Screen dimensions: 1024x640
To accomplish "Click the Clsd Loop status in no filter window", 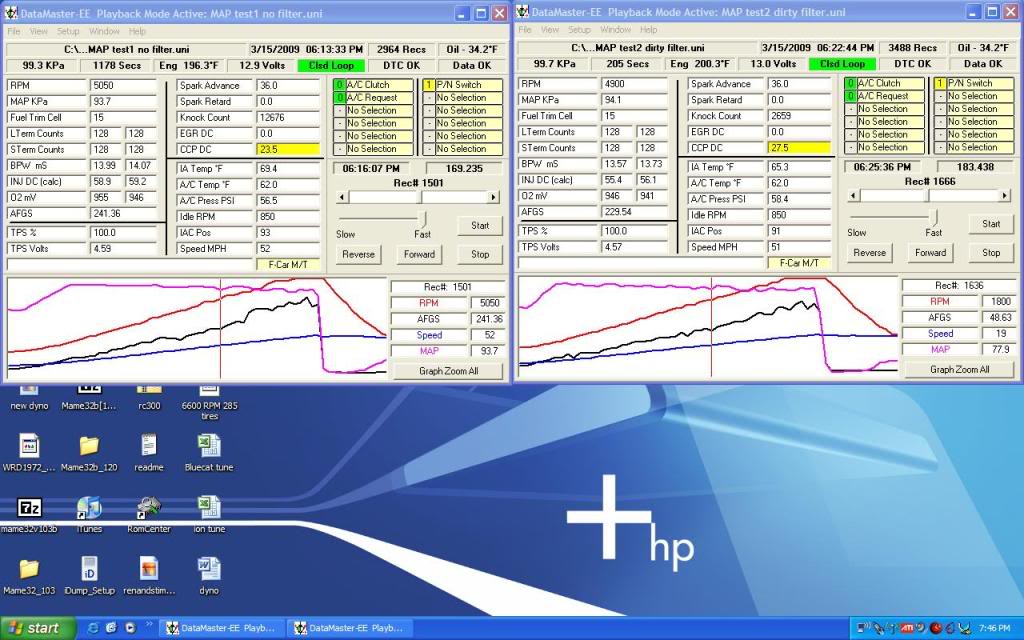I will (331, 65).
